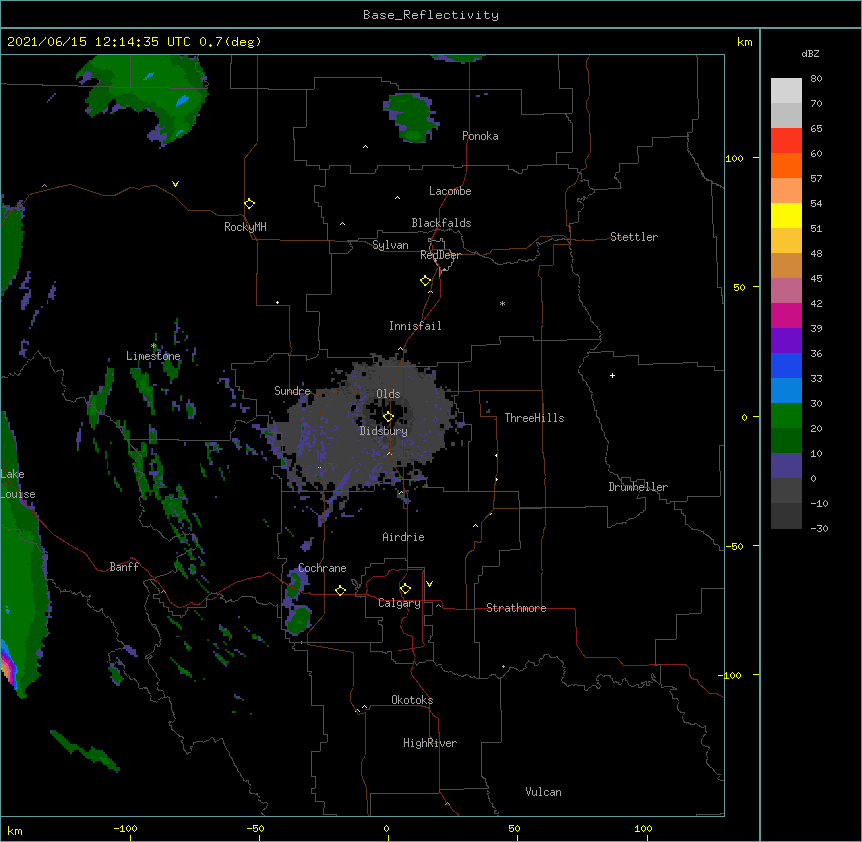Click the Stettler city label
This screenshot has width=862, height=842.
[634, 237]
